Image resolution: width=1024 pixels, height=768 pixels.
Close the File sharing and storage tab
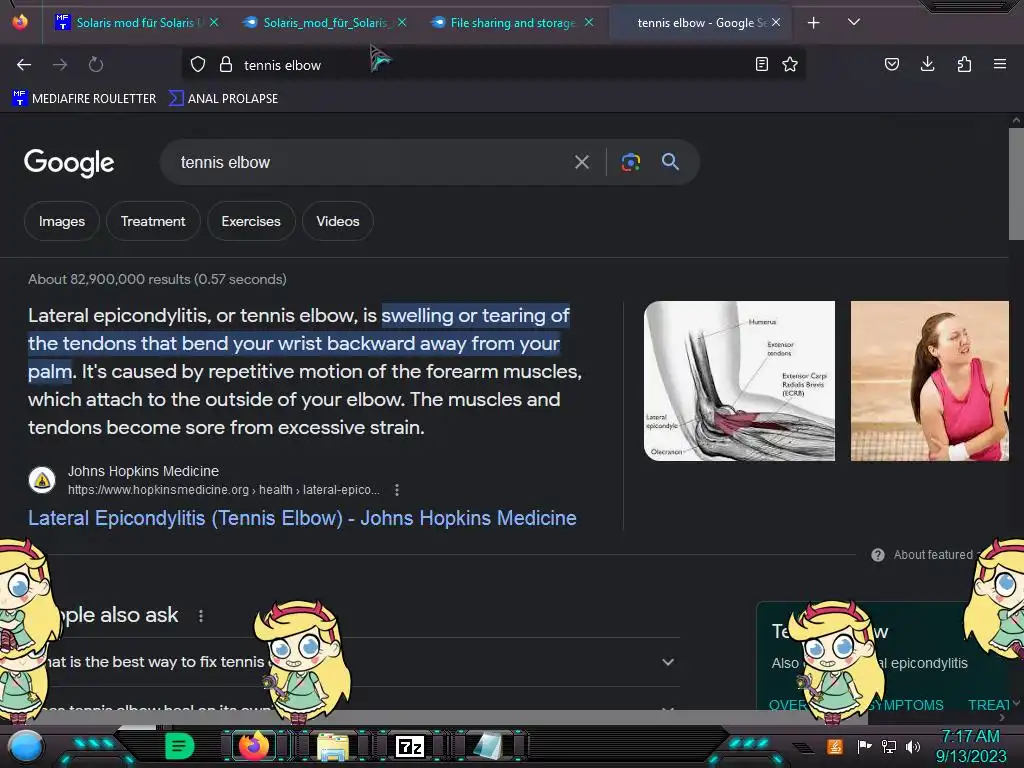click(589, 22)
